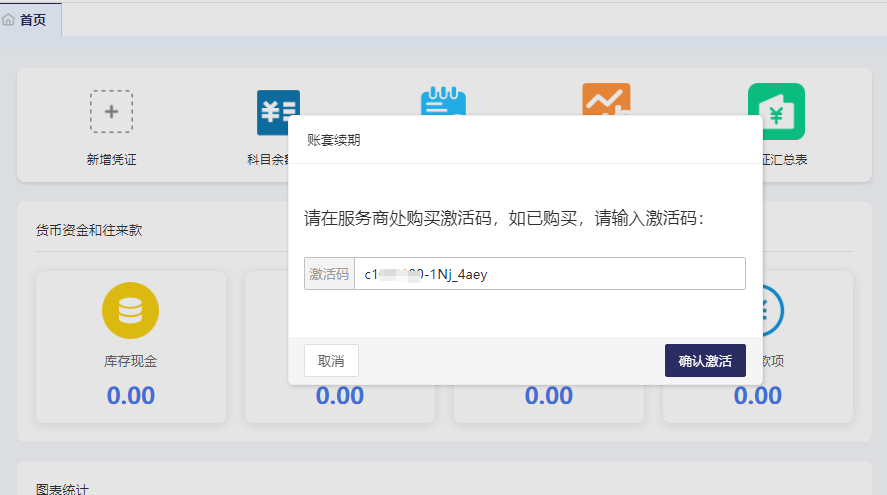Click the 图表统计 section heading

[x=62, y=489]
